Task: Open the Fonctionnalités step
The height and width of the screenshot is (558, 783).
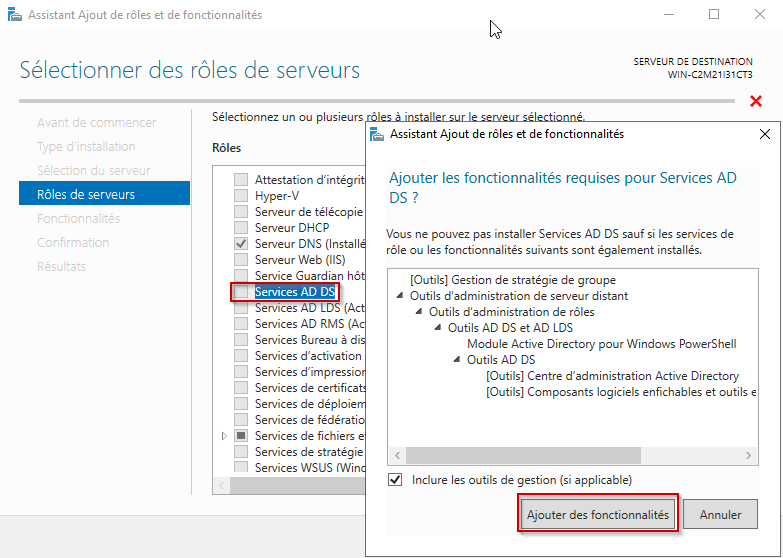Action: [78, 218]
